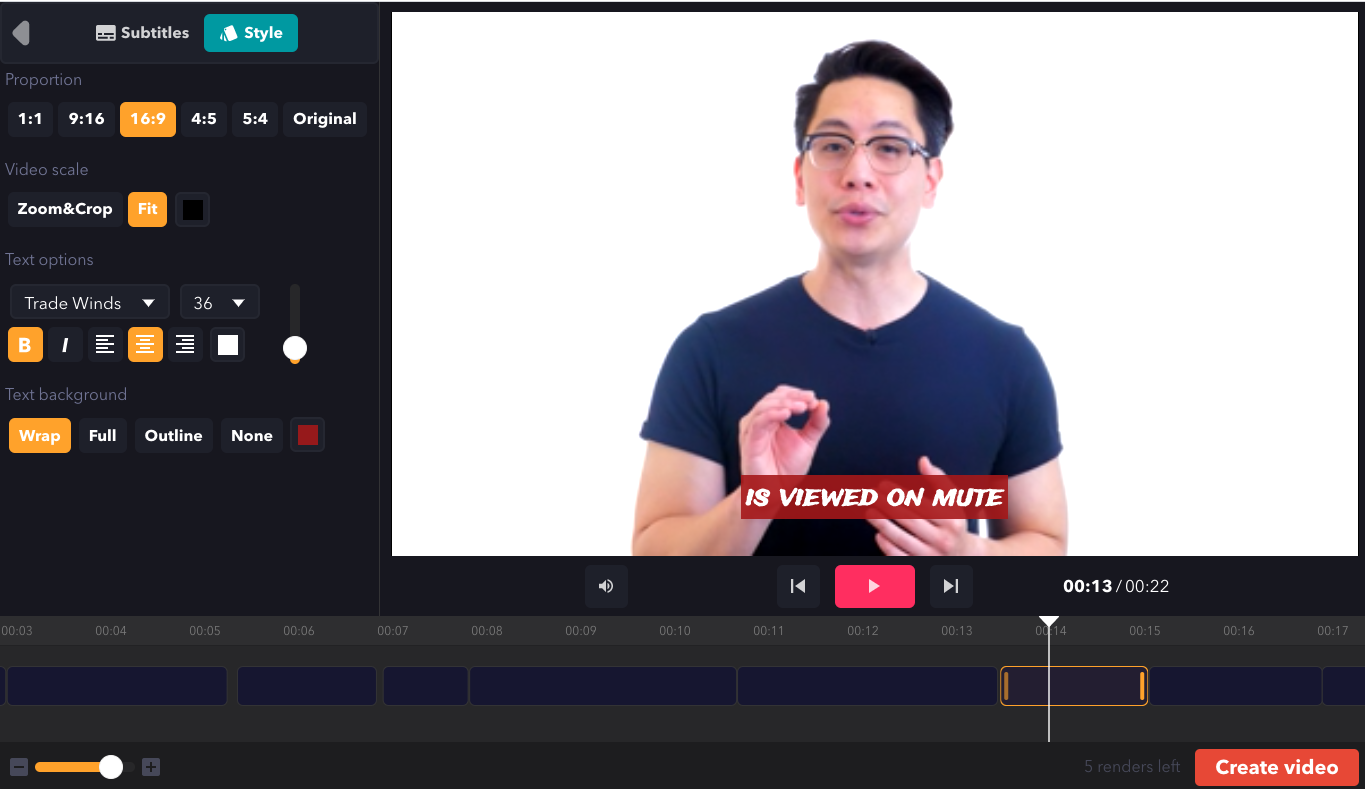
Task: Mute the video with the speaker icon
Action: click(x=606, y=586)
